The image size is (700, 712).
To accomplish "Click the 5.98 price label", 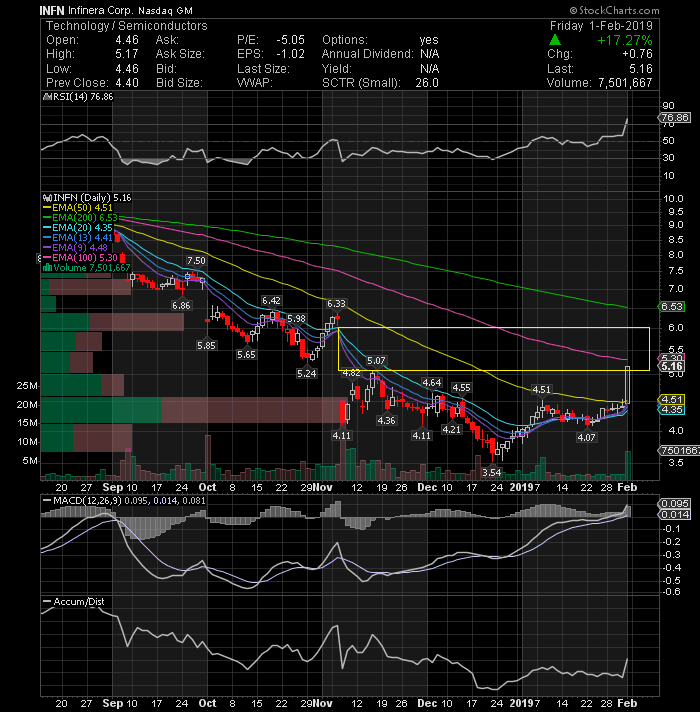I will click(296, 319).
